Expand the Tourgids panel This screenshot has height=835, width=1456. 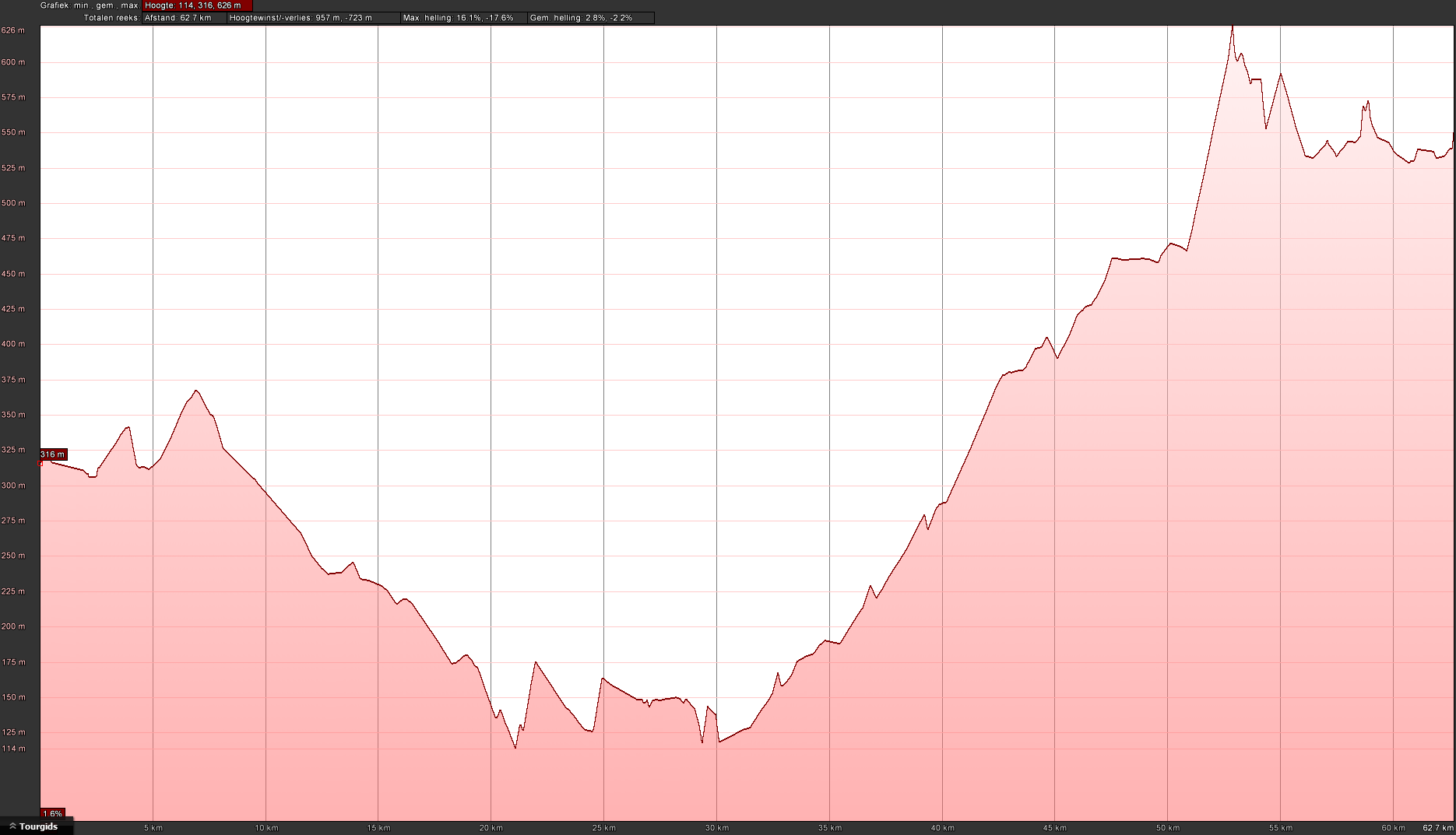[x=38, y=826]
